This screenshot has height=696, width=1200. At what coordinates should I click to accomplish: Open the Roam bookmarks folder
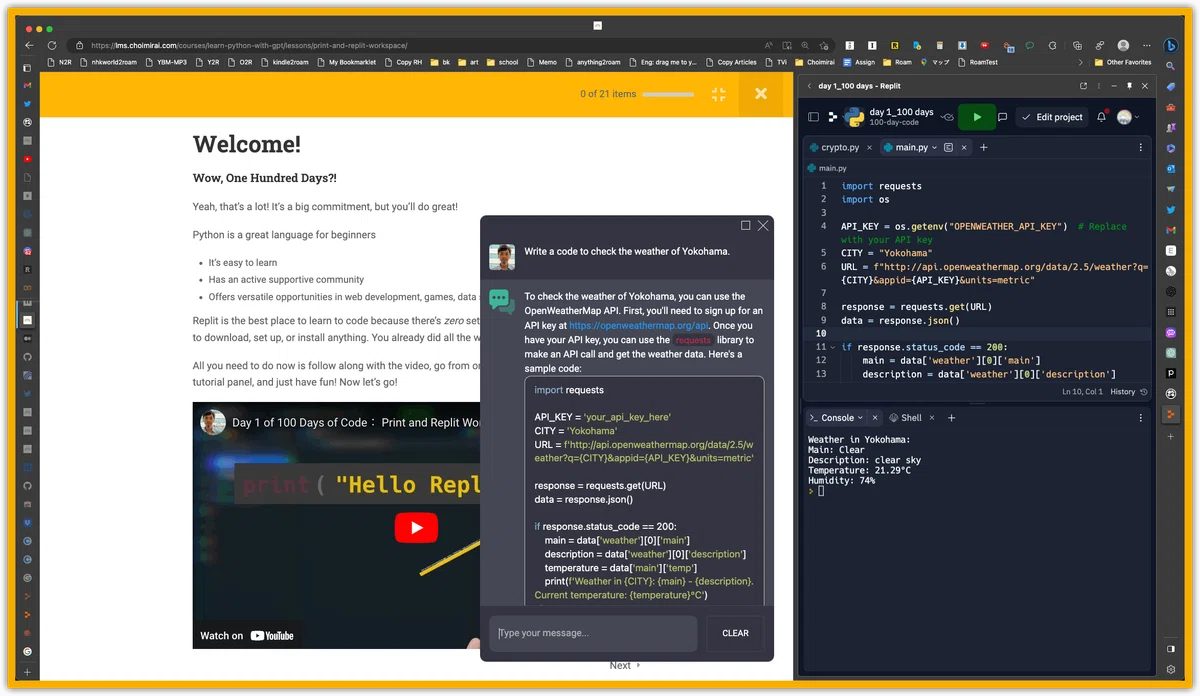[896, 62]
